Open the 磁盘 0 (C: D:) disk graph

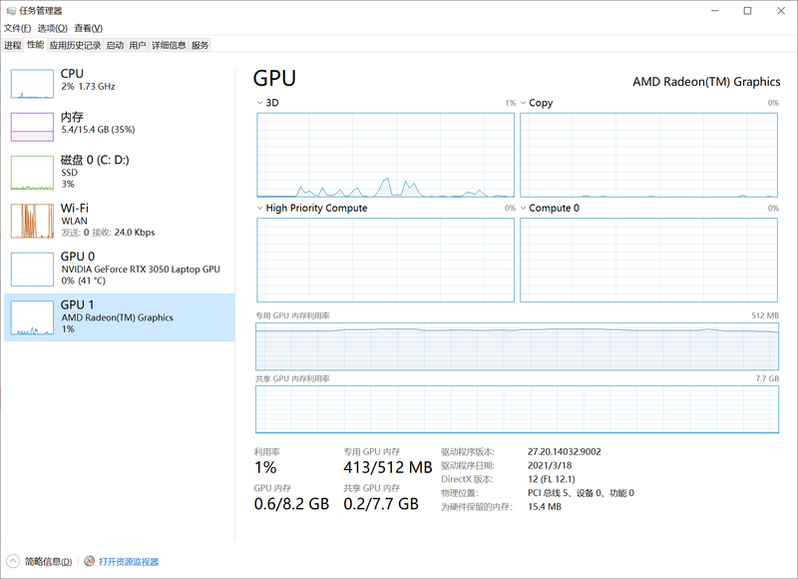(32, 173)
